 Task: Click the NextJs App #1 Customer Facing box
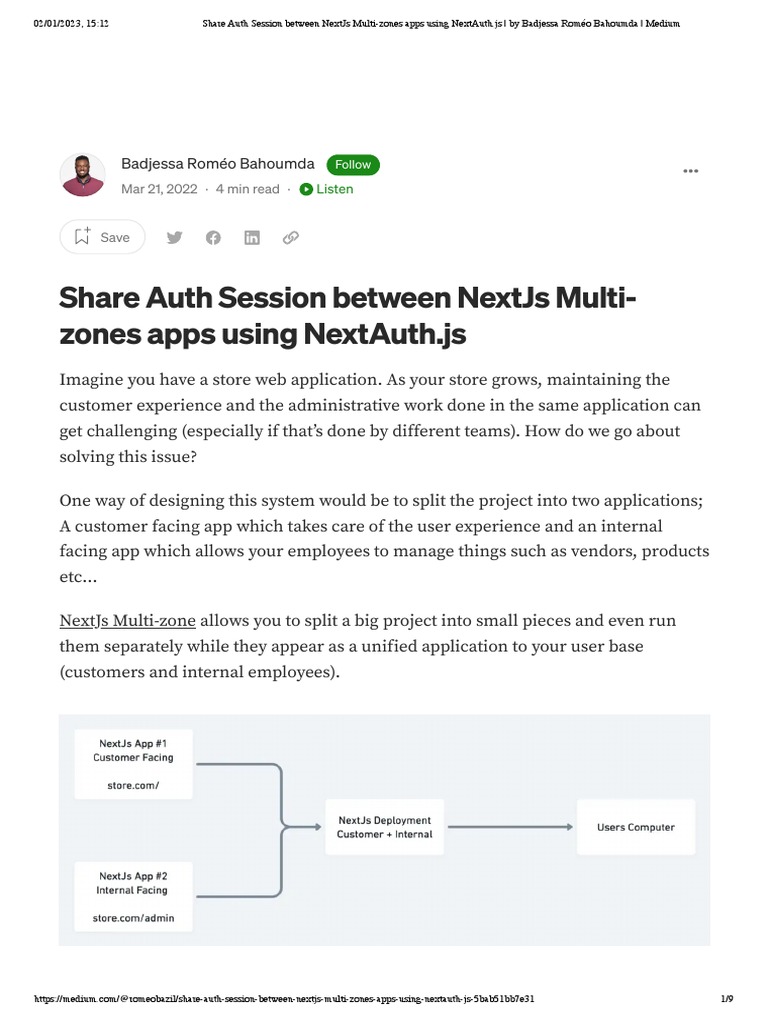coord(133,765)
